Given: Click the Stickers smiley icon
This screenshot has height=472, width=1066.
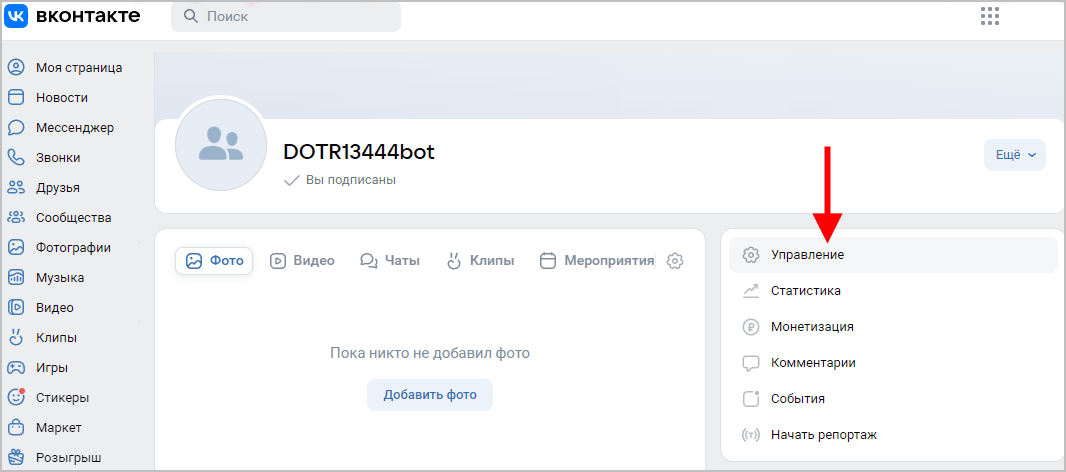Looking at the screenshot, I should 16,397.
